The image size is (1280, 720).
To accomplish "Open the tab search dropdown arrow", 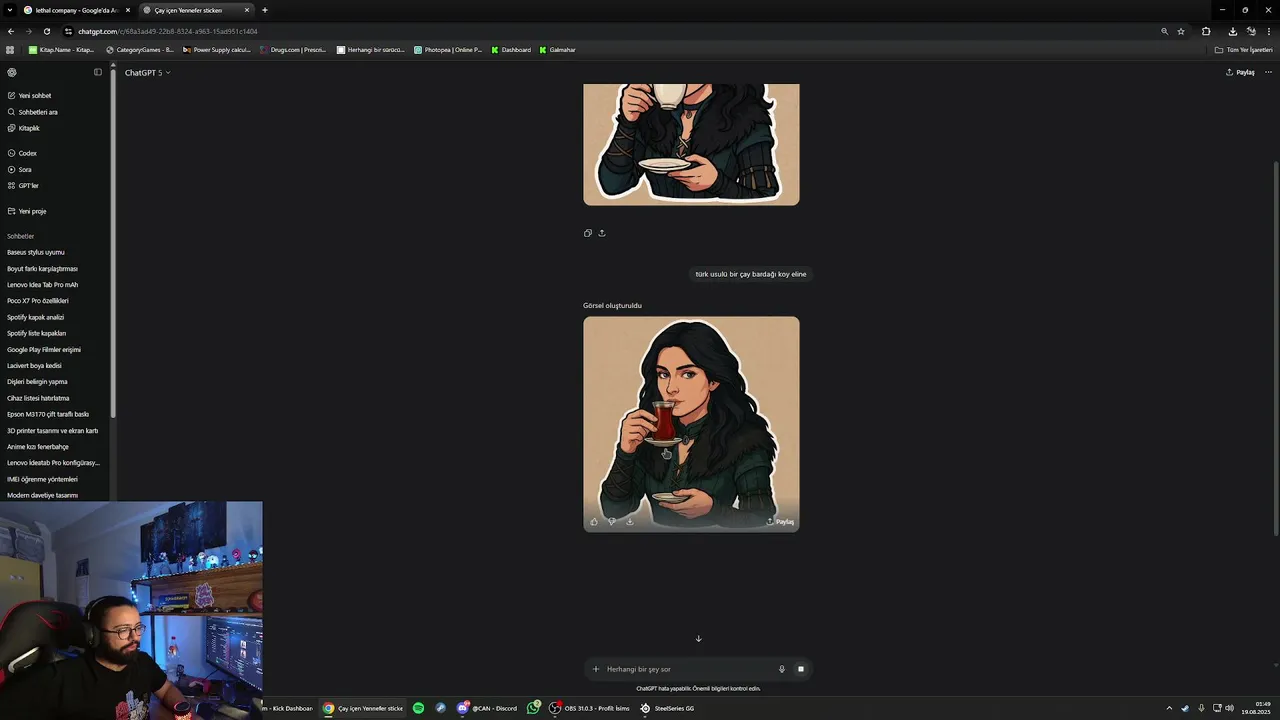I will (x=10, y=10).
